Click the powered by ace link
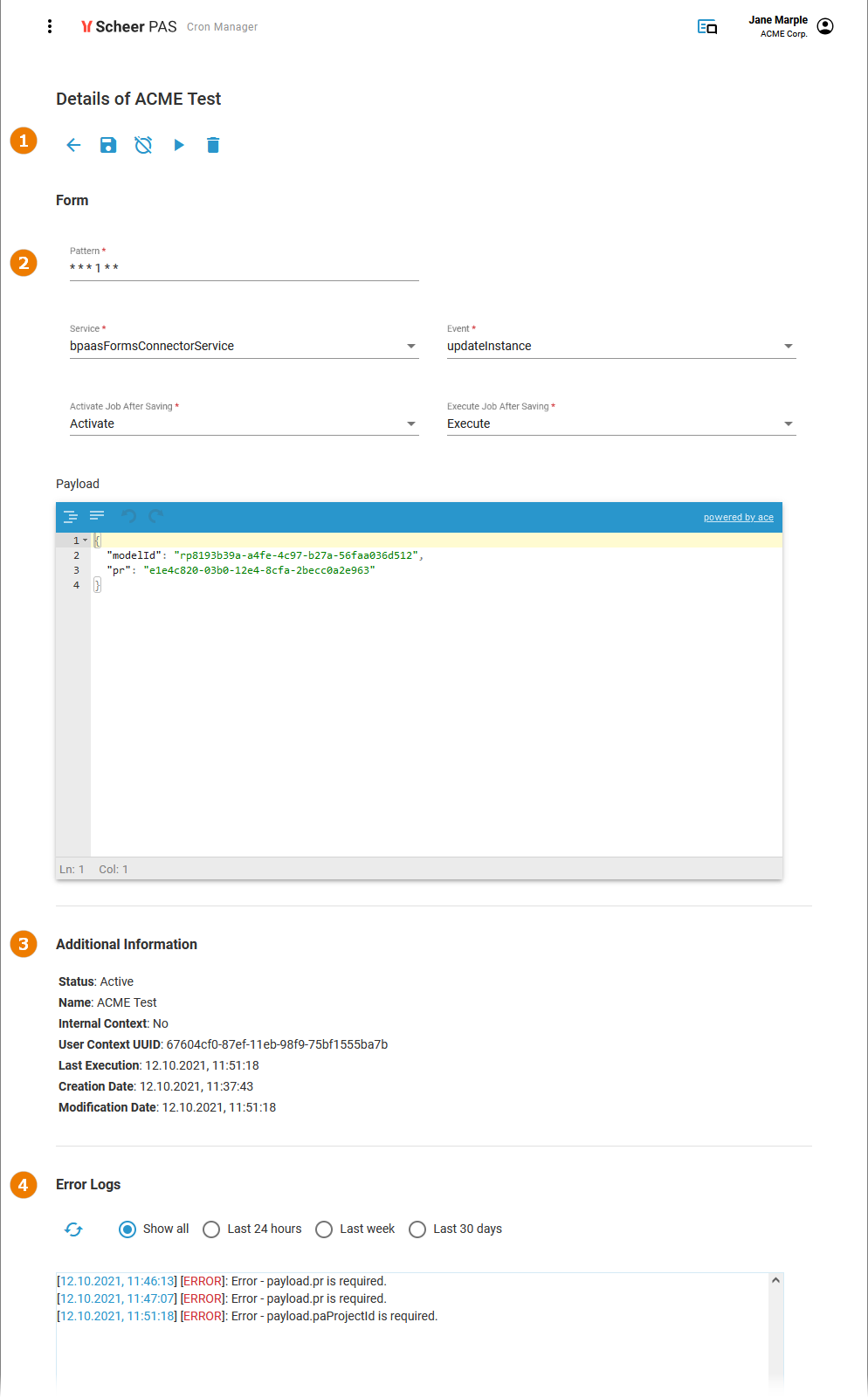This screenshot has width=868, height=1398. point(739,517)
